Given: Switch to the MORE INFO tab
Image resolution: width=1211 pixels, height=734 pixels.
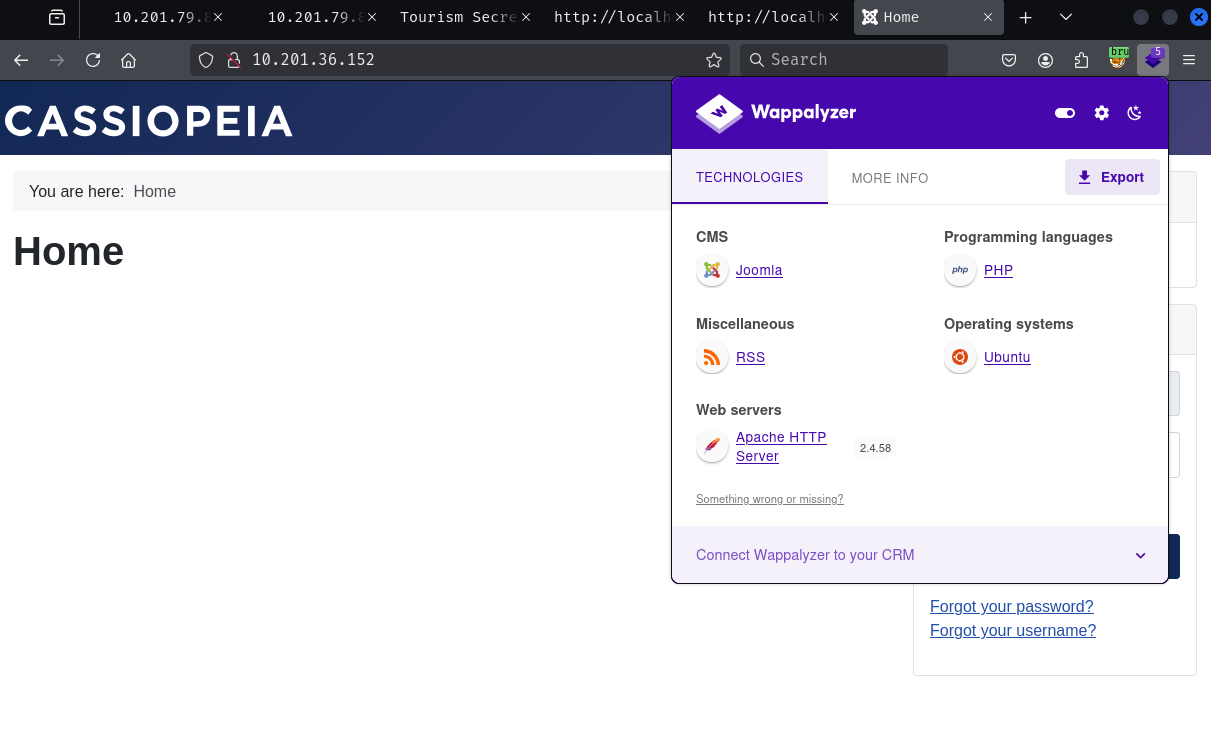Looking at the screenshot, I should tap(889, 178).
